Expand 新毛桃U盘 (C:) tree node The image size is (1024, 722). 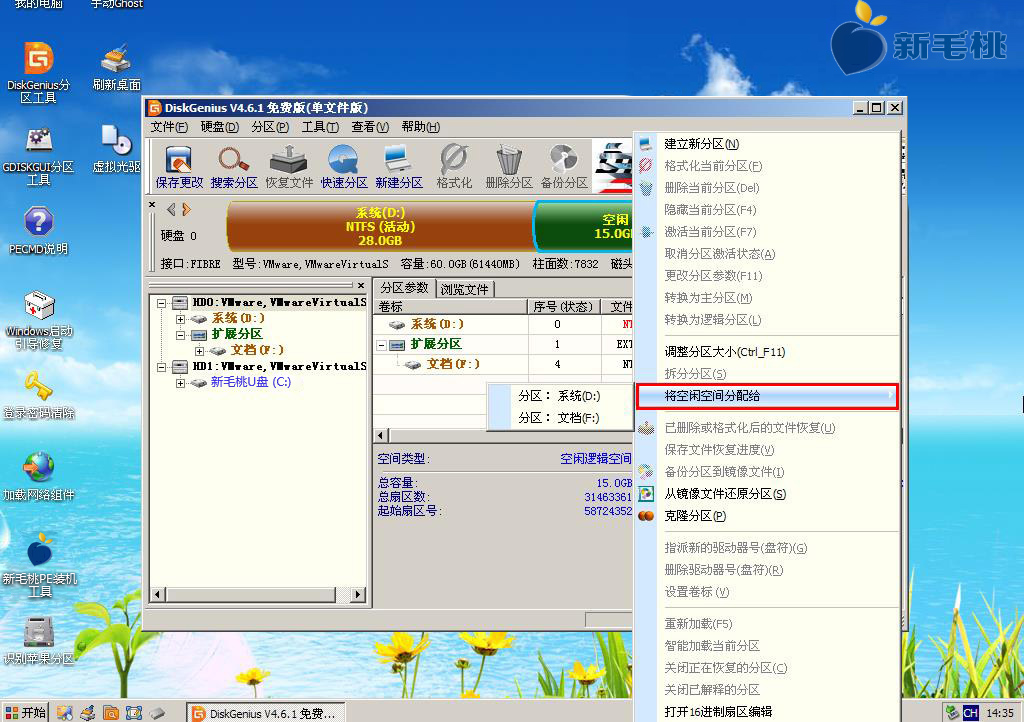tap(180, 383)
